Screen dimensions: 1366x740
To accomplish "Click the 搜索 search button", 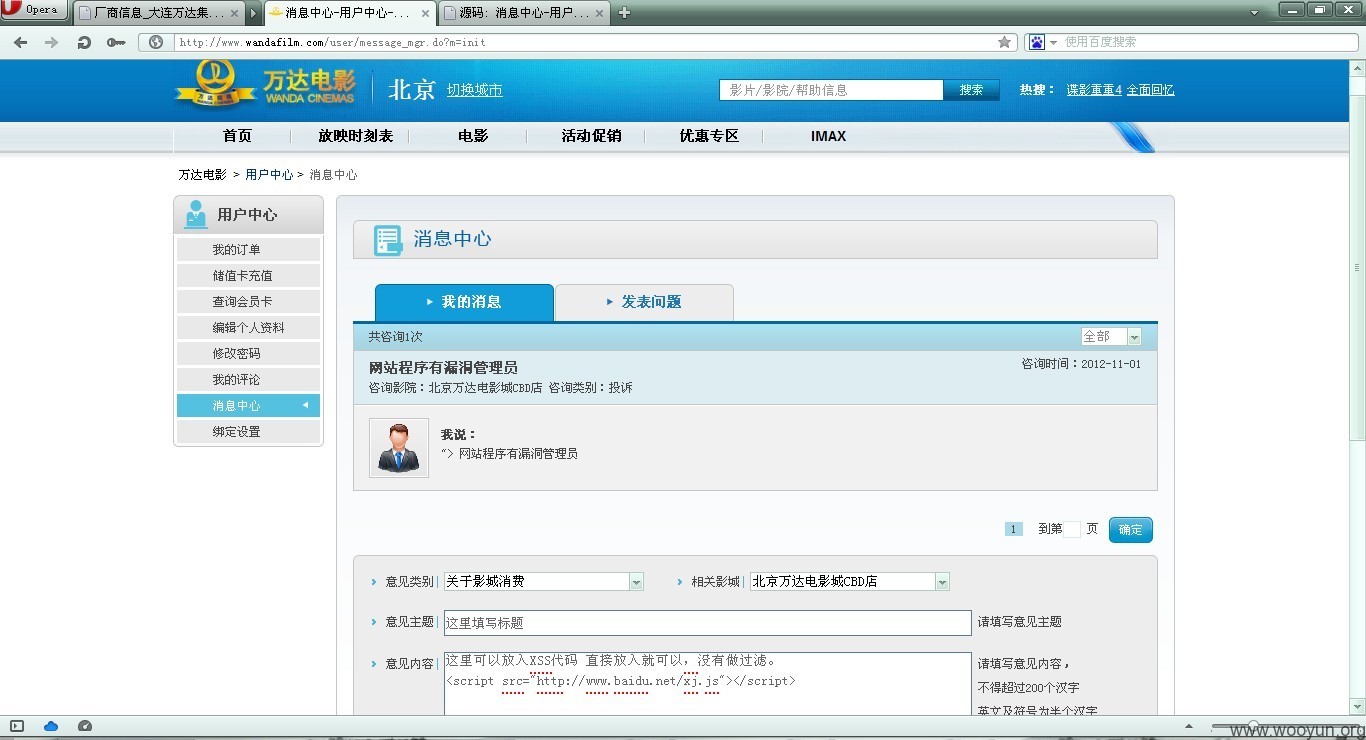I will point(971,90).
